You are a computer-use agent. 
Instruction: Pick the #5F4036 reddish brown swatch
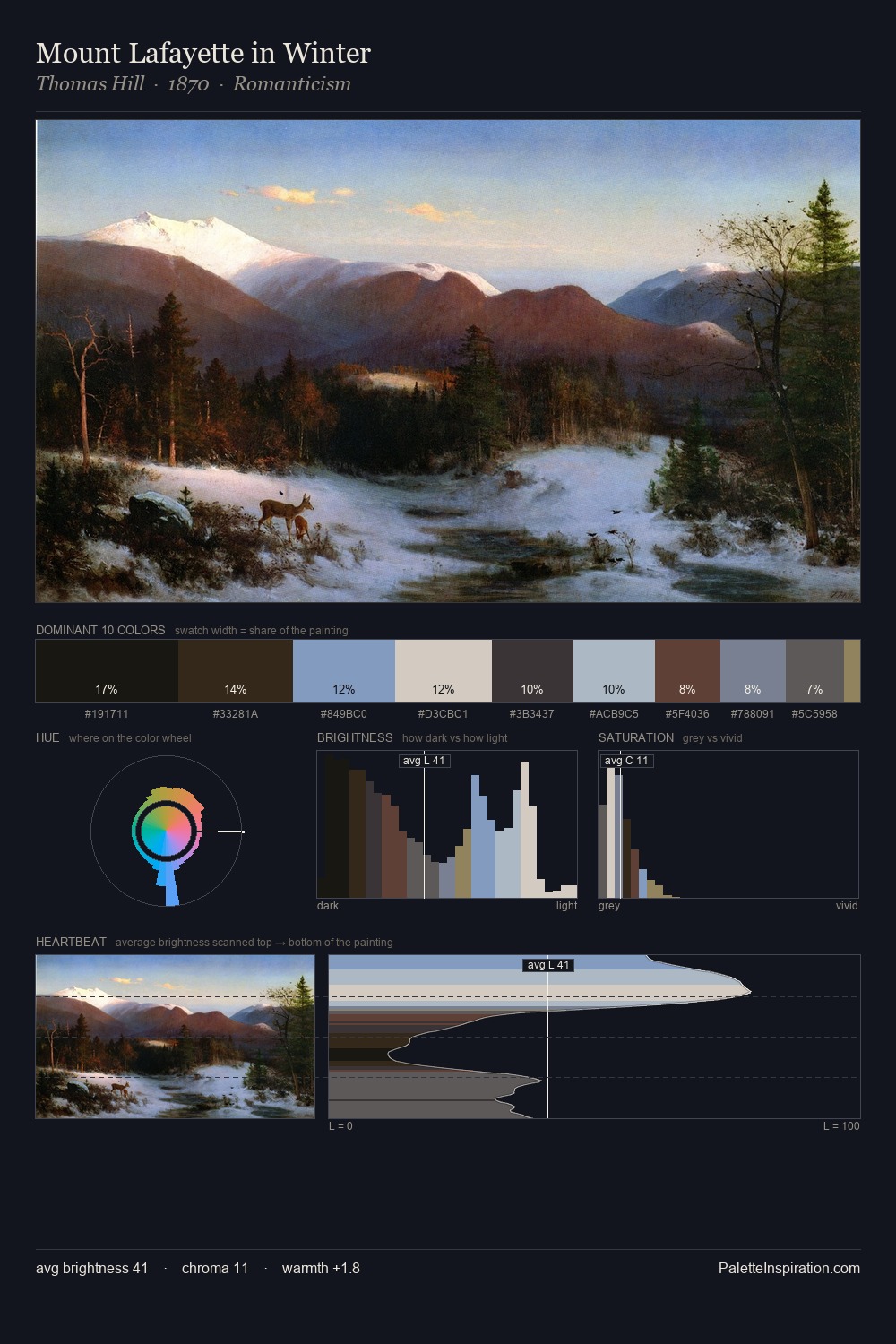tap(687, 671)
